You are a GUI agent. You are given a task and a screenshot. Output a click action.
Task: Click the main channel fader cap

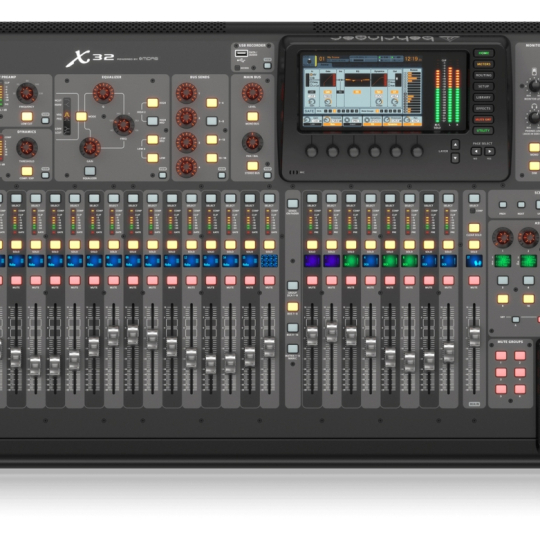pyautogui.click(x=474, y=336)
